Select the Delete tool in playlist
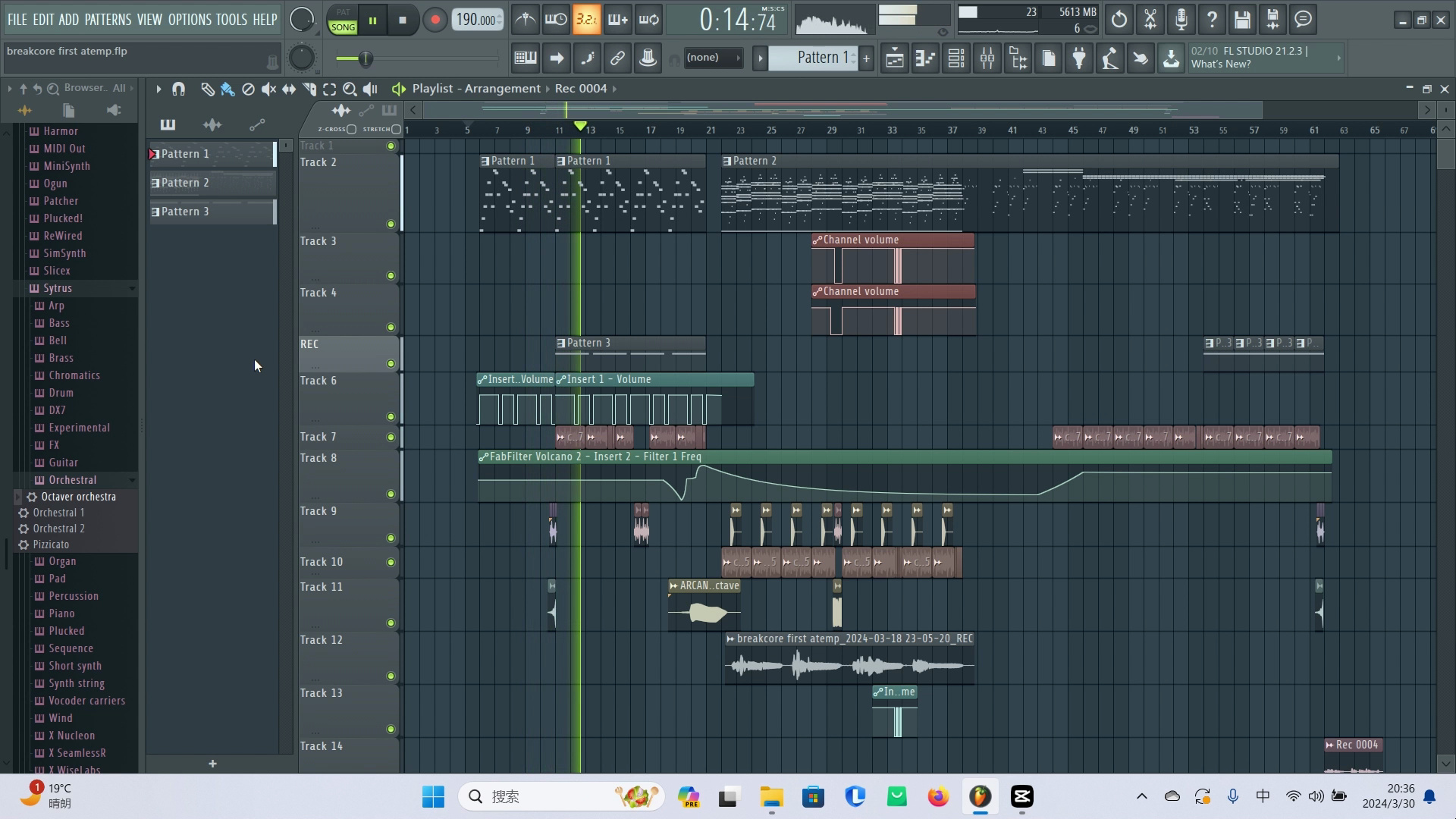 248,89
